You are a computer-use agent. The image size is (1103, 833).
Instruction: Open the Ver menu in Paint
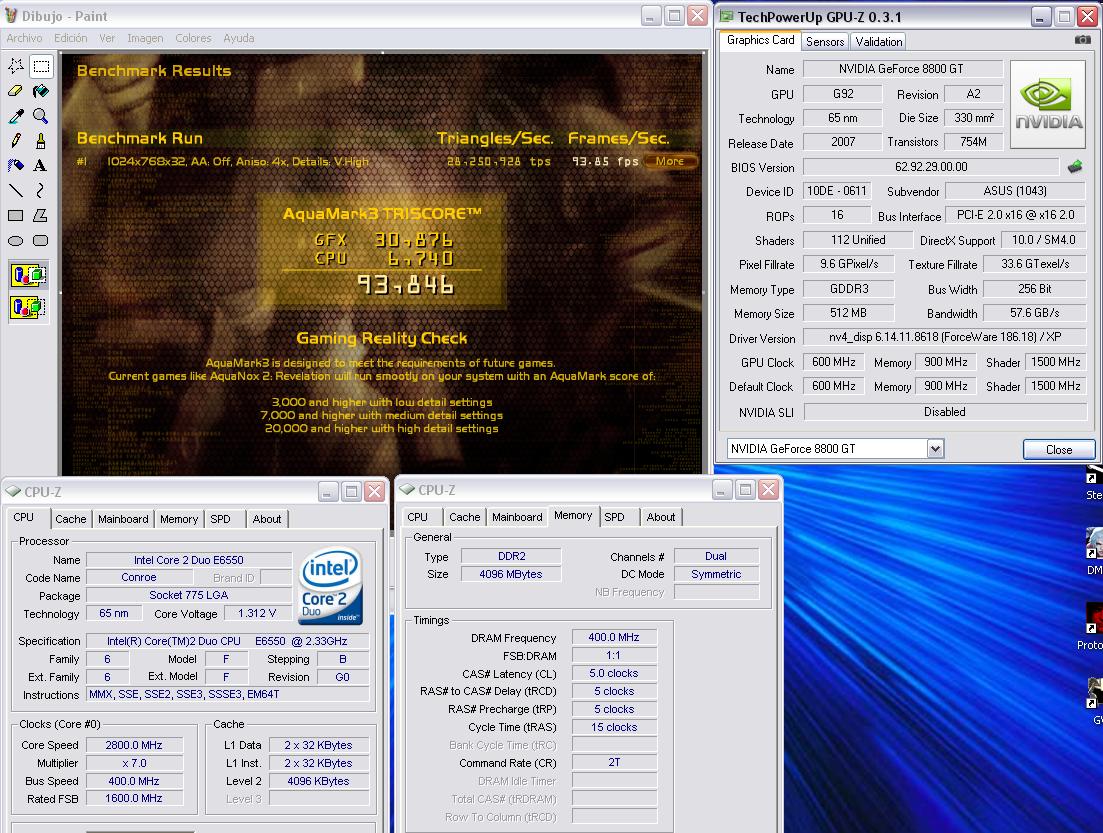107,38
